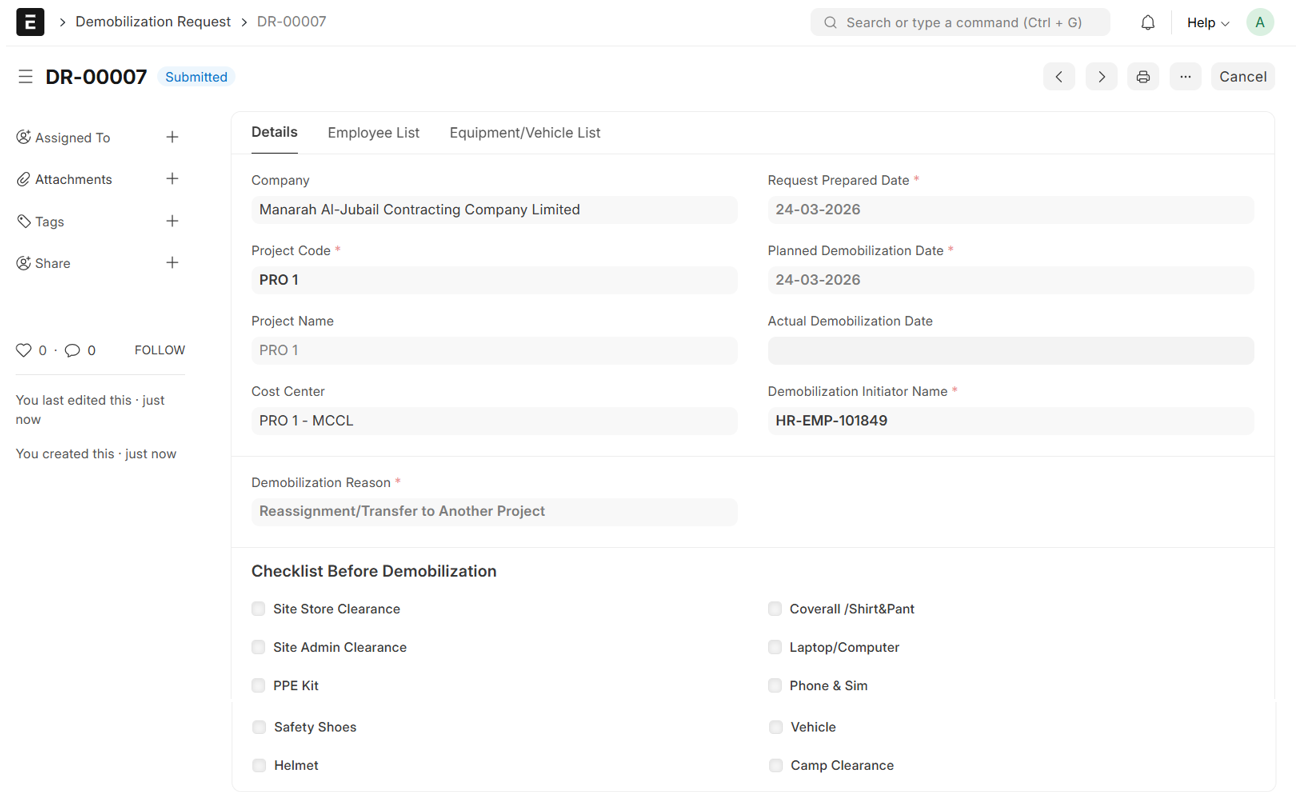Toggle the sidebar hamburger icon
The height and width of the screenshot is (792, 1300).
25,77
